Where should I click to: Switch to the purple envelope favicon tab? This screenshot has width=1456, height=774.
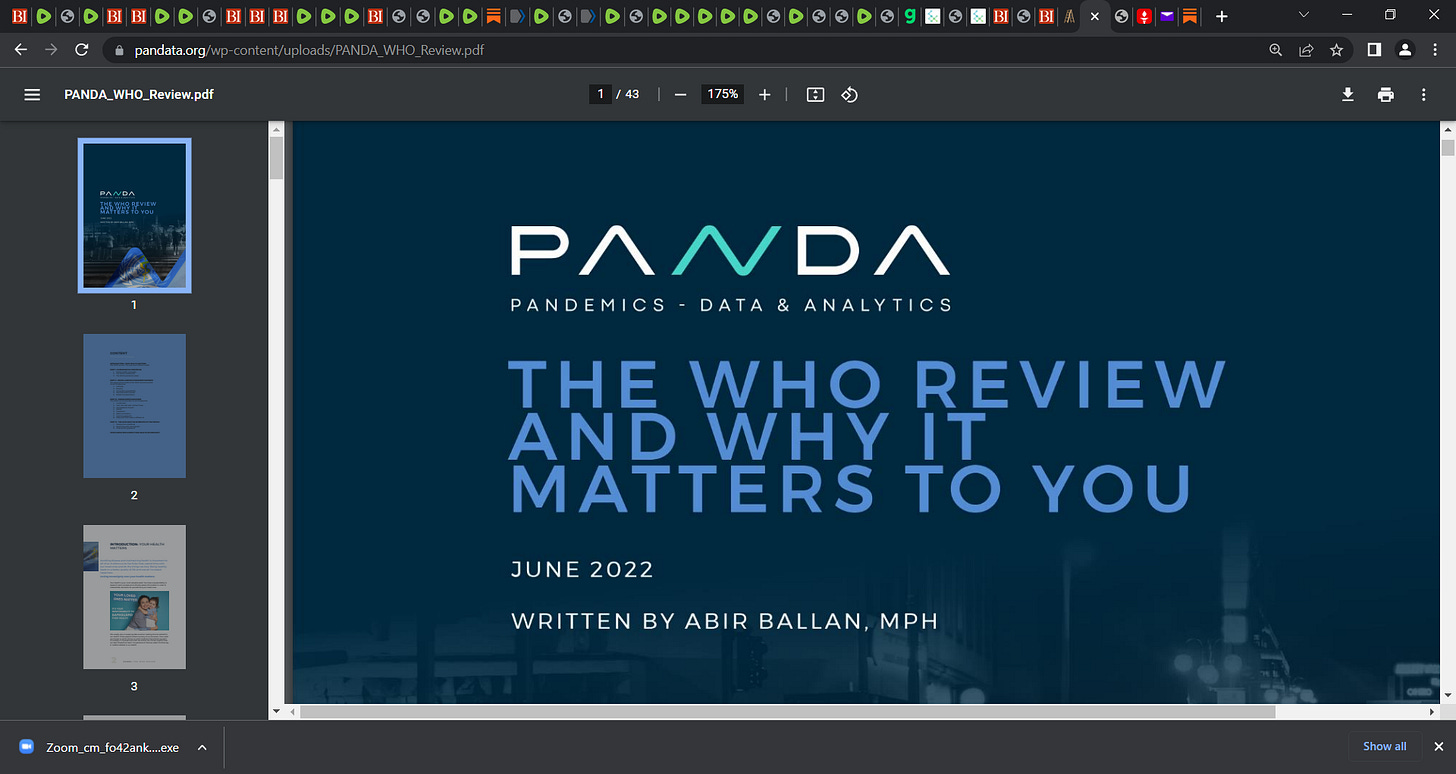click(1166, 16)
